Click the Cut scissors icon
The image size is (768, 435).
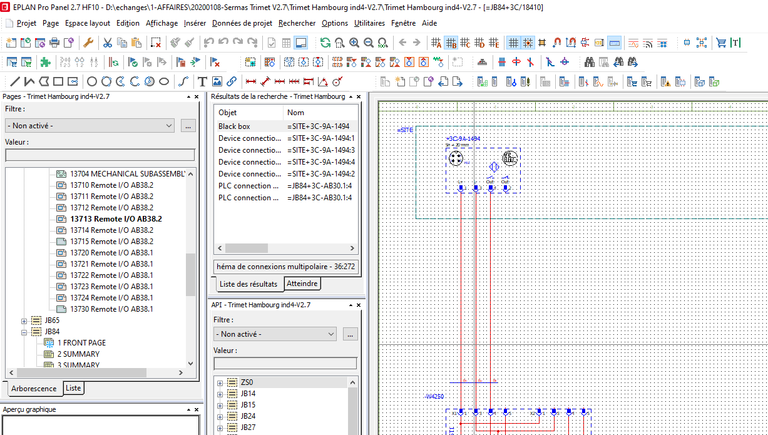pyautogui.click(x=107, y=43)
